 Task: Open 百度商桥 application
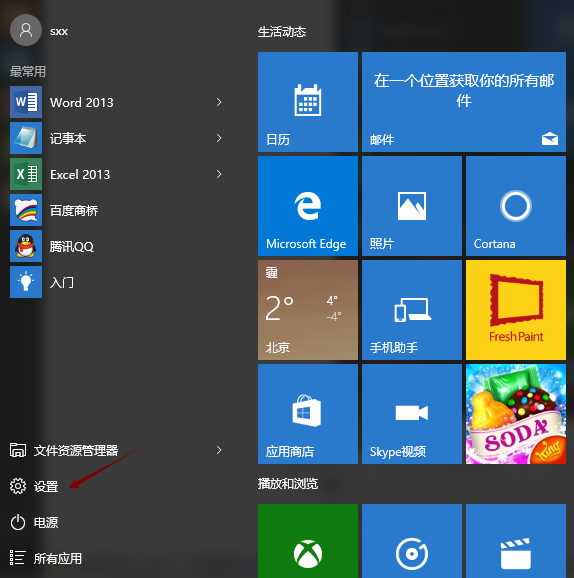117,210
